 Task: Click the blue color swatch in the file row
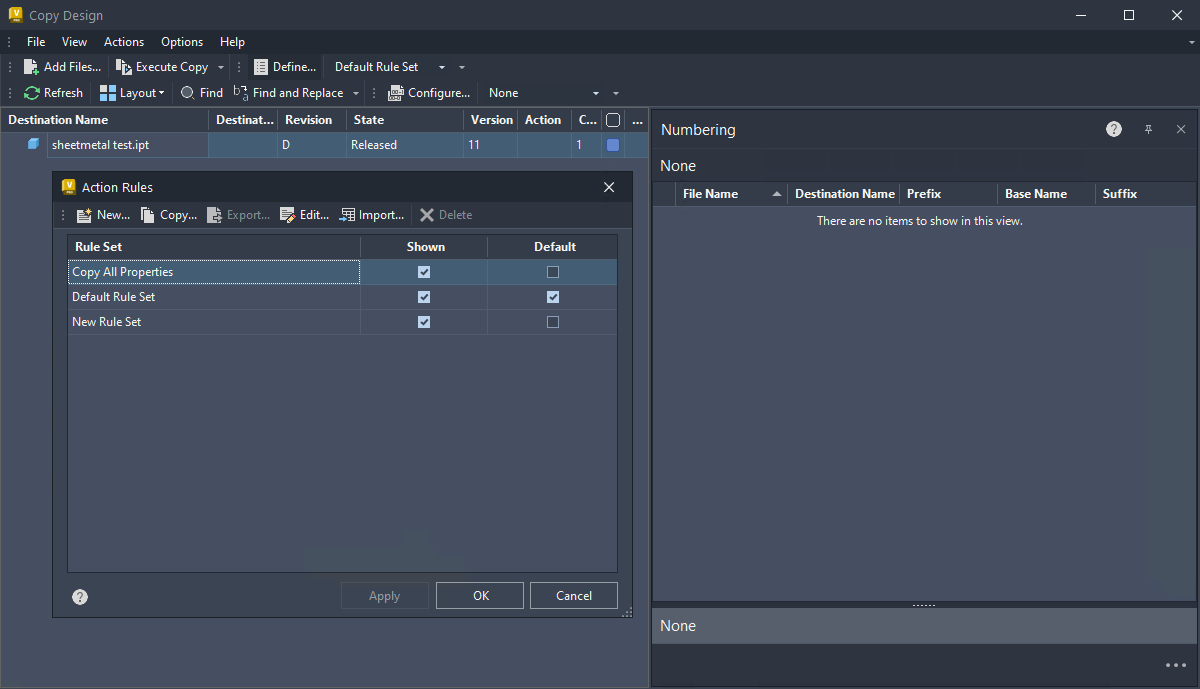(x=611, y=144)
